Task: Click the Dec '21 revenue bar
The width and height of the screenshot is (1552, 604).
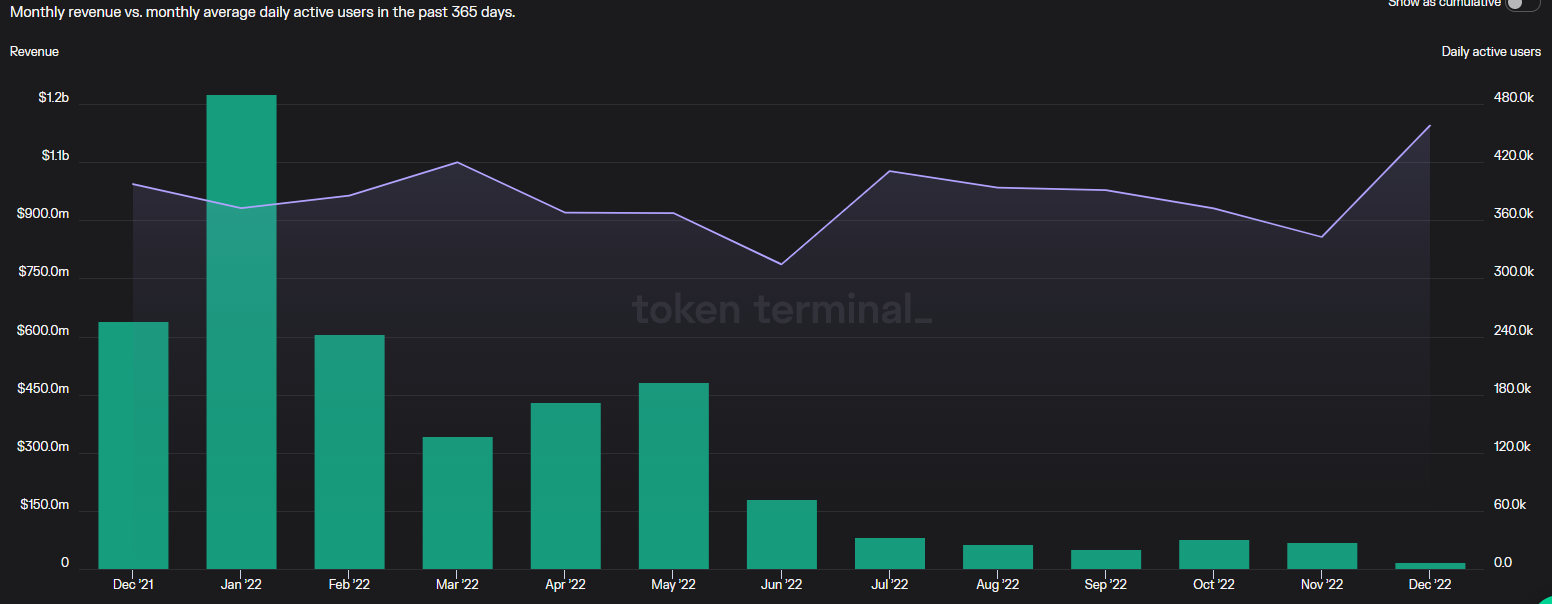Action: [133, 446]
